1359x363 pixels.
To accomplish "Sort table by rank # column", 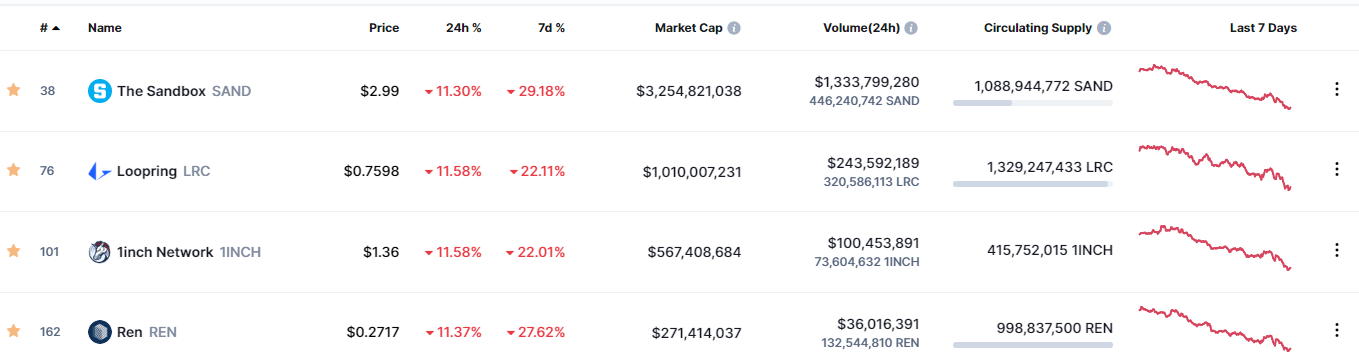I will pyautogui.click(x=49, y=28).
